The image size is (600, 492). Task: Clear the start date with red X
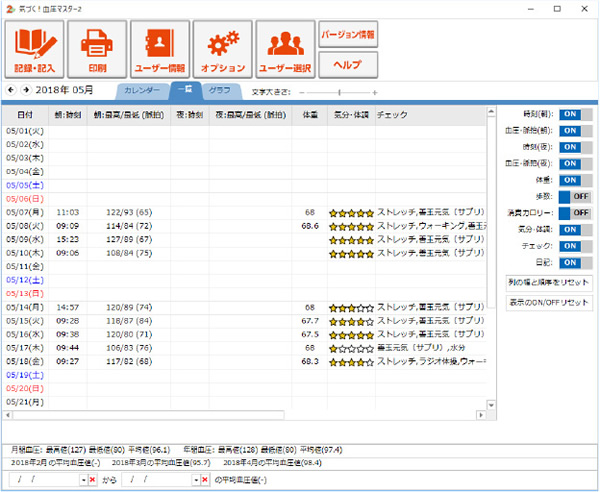tap(92, 480)
